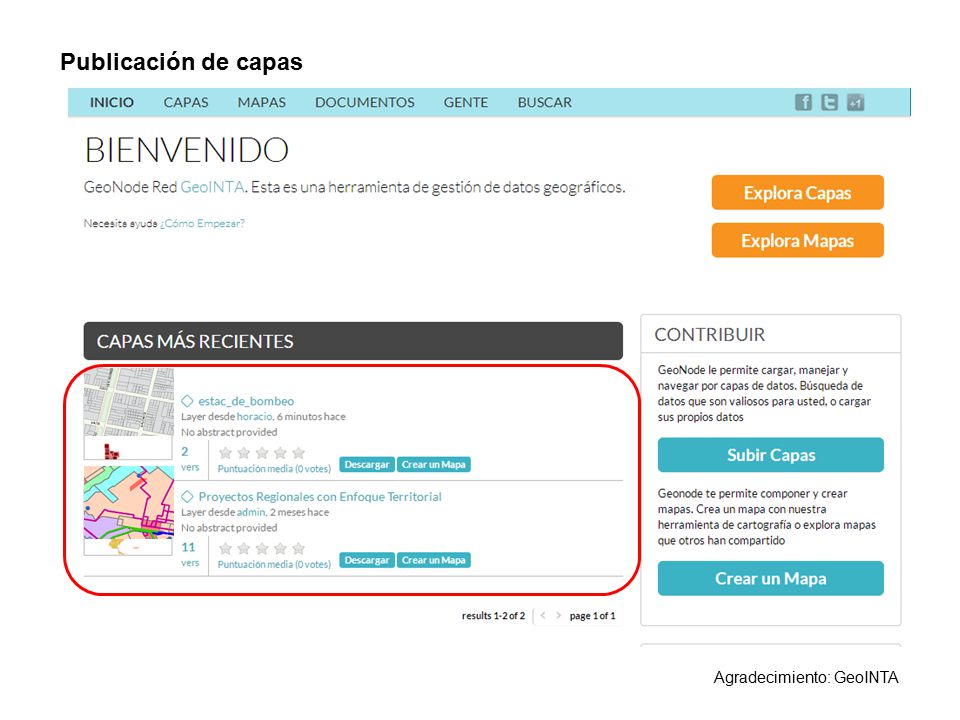Download Proyectos Regionales layer with Descargar
This screenshot has width=960, height=720.
[x=367, y=560]
